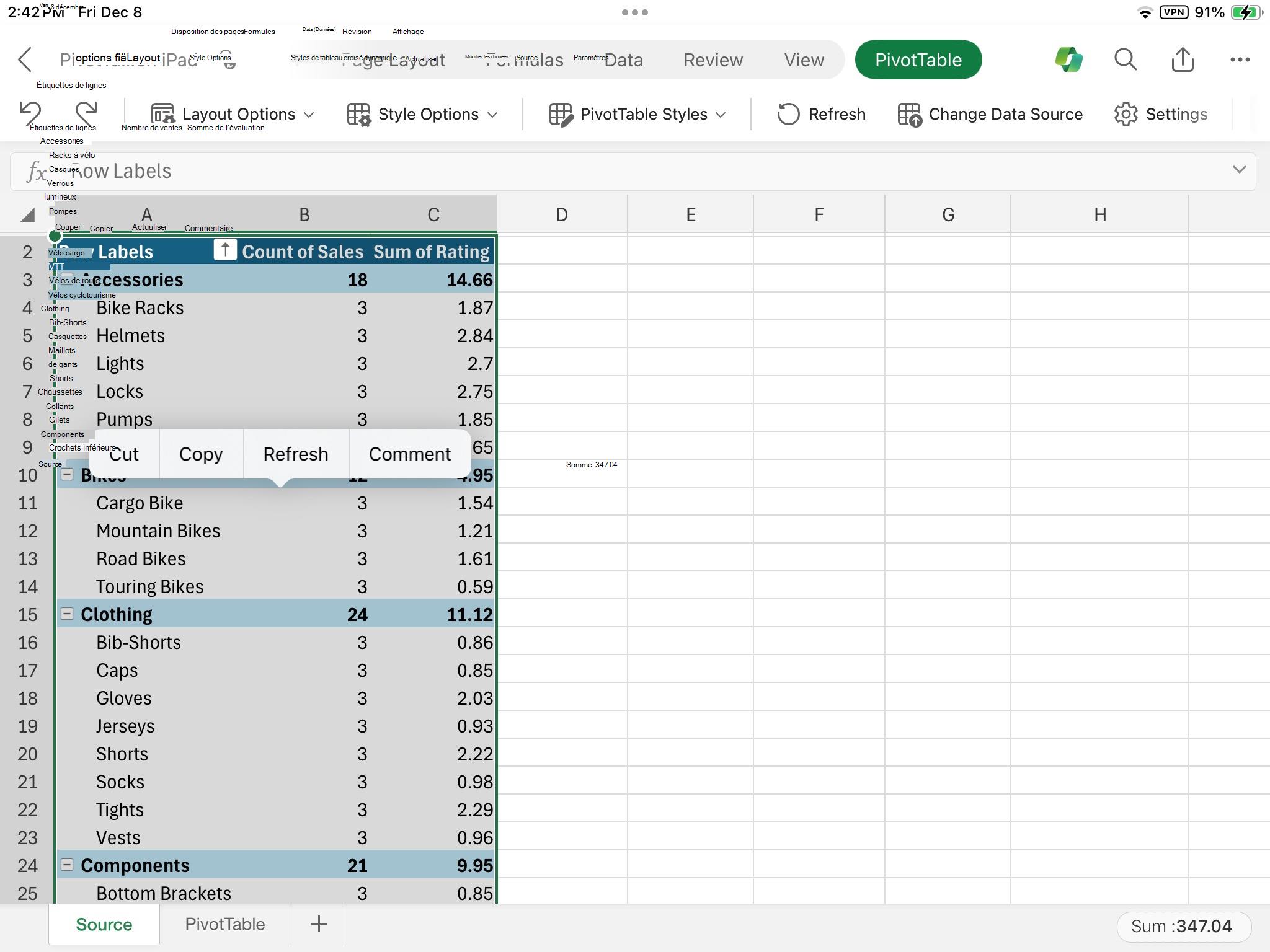Tap the Sum 347.04 status readout
This screenshot has width=1270, height=952.
1183,926
